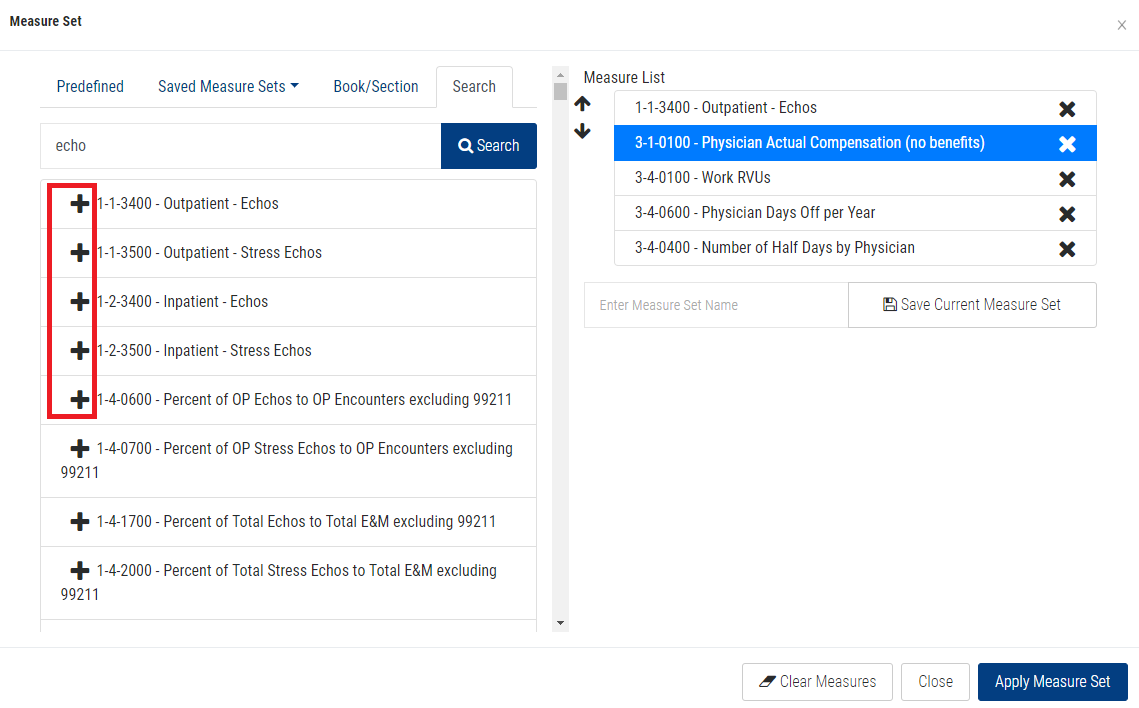Viewport: 1139px width, 708px height.
Task: Focus the Enter Measure Set Name field
Action: 716,305
